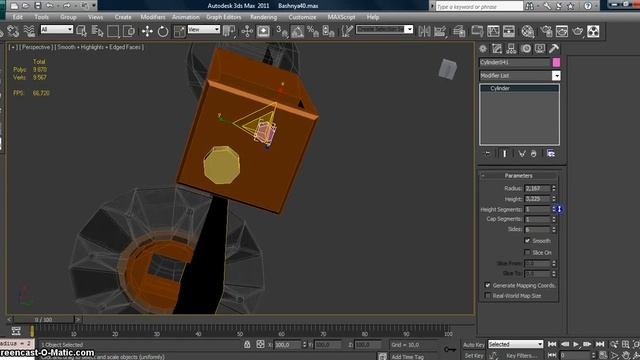Screen dimensions: 640x360
Task: Open the Modifiers menu
Action: coord(153,17)
